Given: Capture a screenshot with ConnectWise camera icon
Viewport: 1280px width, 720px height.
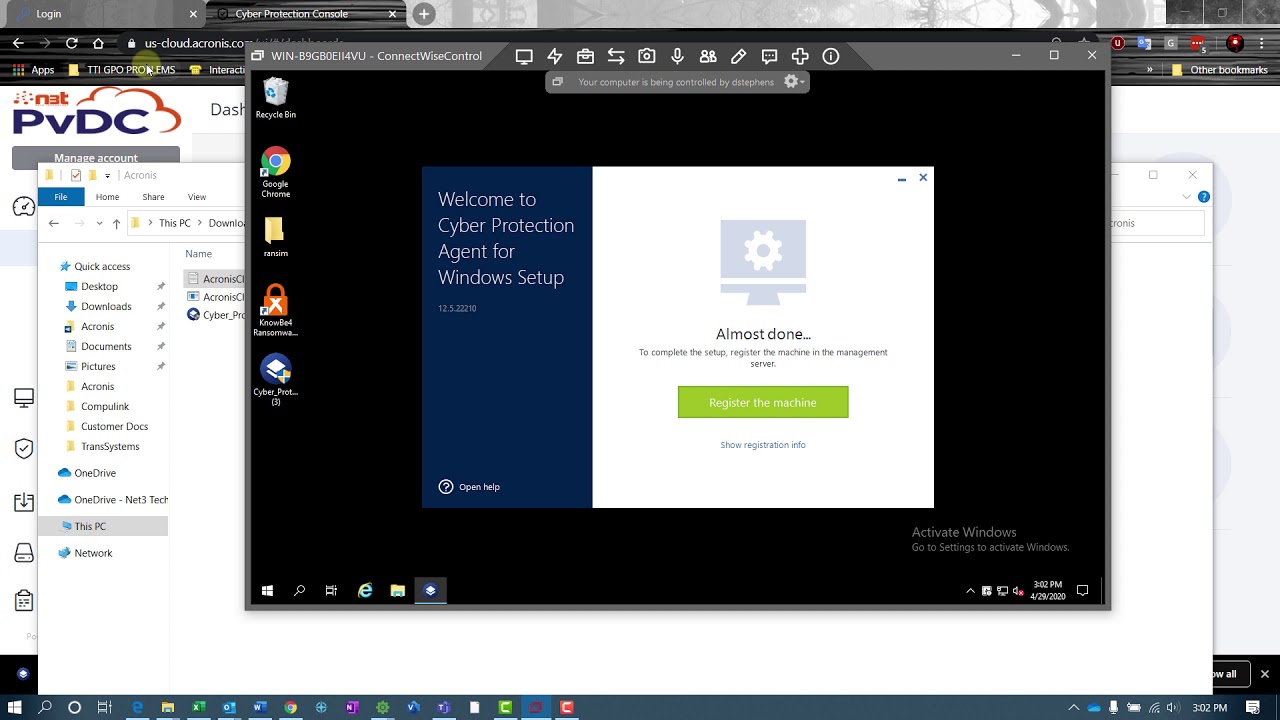Looking at the screenshot, I should pos(647,56).
